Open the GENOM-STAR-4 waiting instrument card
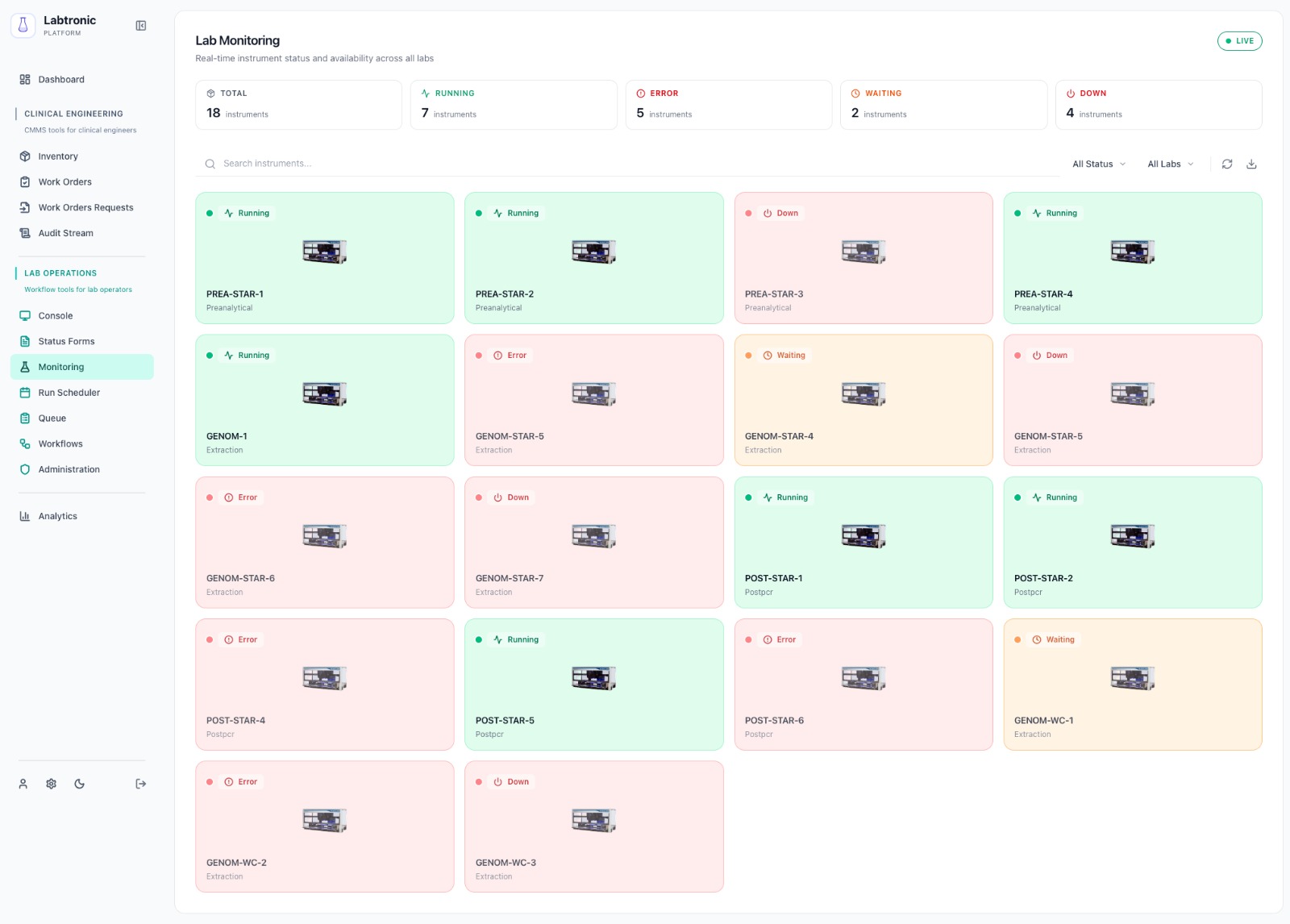Viewport: 1290px width, 924px height. point(863,400)
